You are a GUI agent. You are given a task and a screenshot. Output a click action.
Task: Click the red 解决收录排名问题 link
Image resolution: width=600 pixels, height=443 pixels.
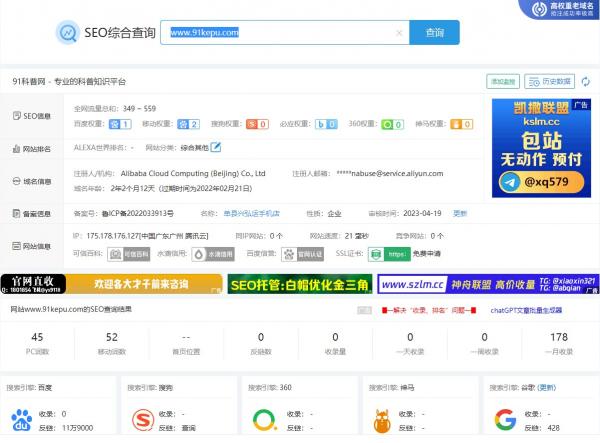point(429,310)
